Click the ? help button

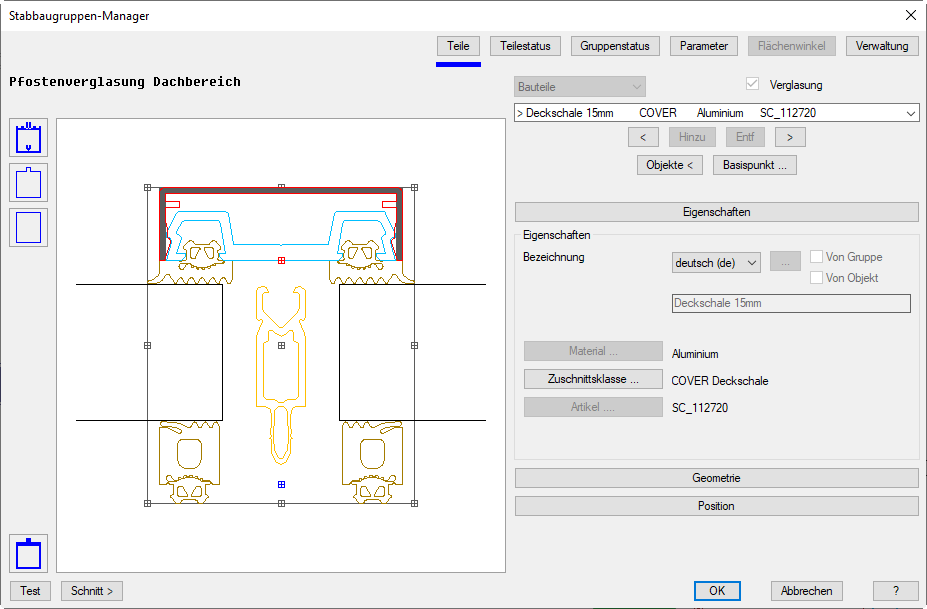point(895,591)
